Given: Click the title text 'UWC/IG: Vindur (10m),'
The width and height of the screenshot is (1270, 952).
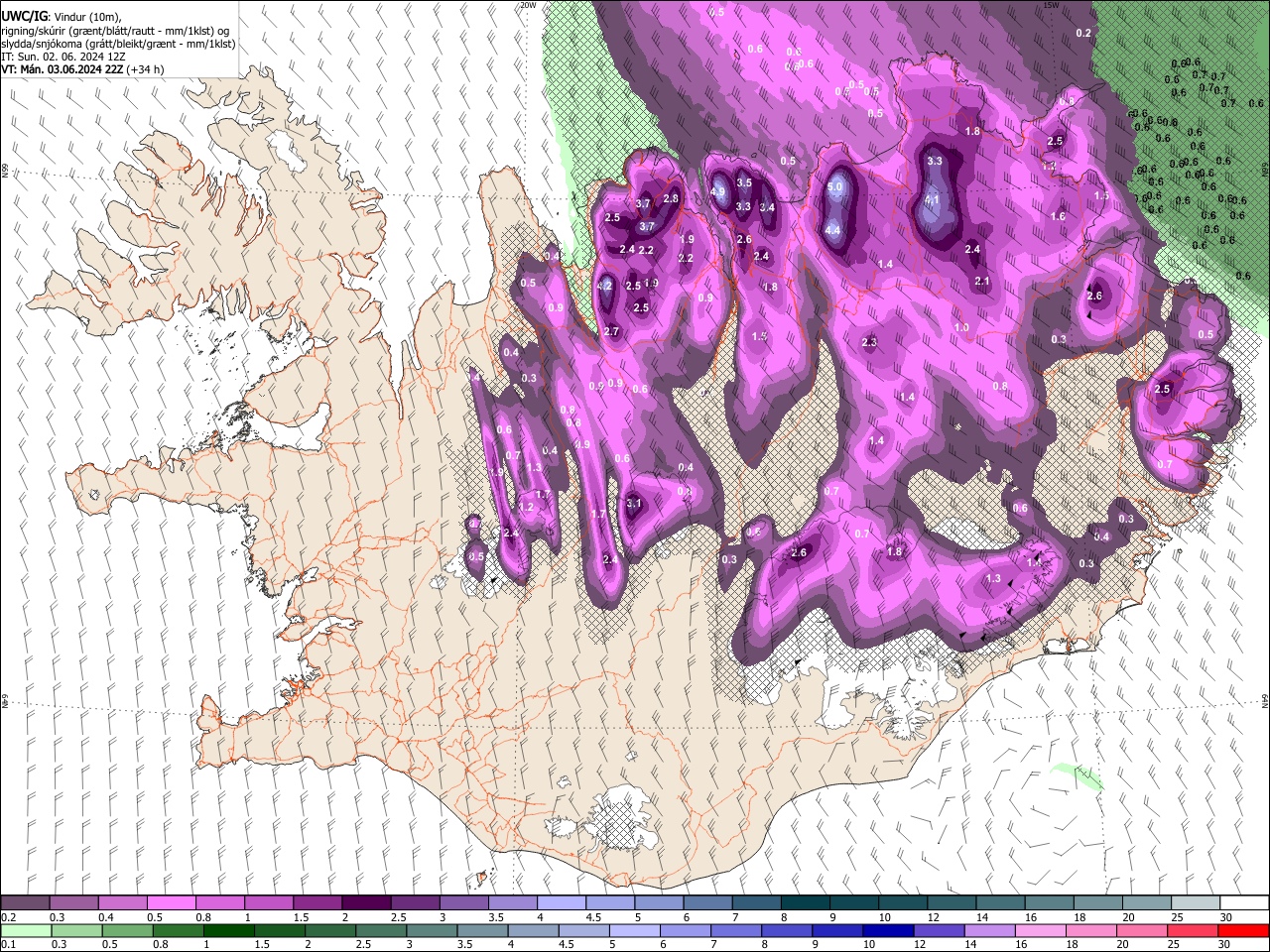Looking at the screenshot, I should [61, 16].
